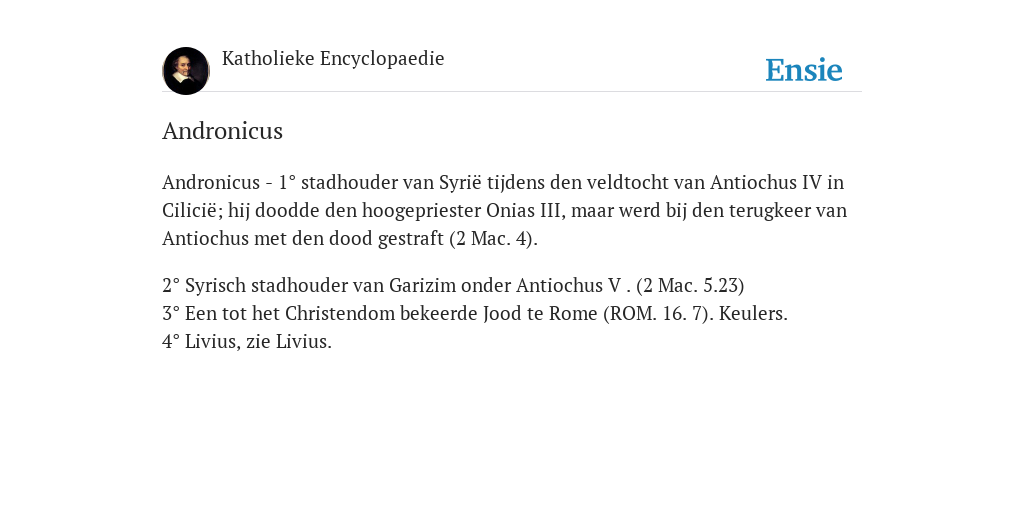This screenshot has height=512, width=1024.
Task: Click the horizontal divider under the header
Action: (512, 91)
